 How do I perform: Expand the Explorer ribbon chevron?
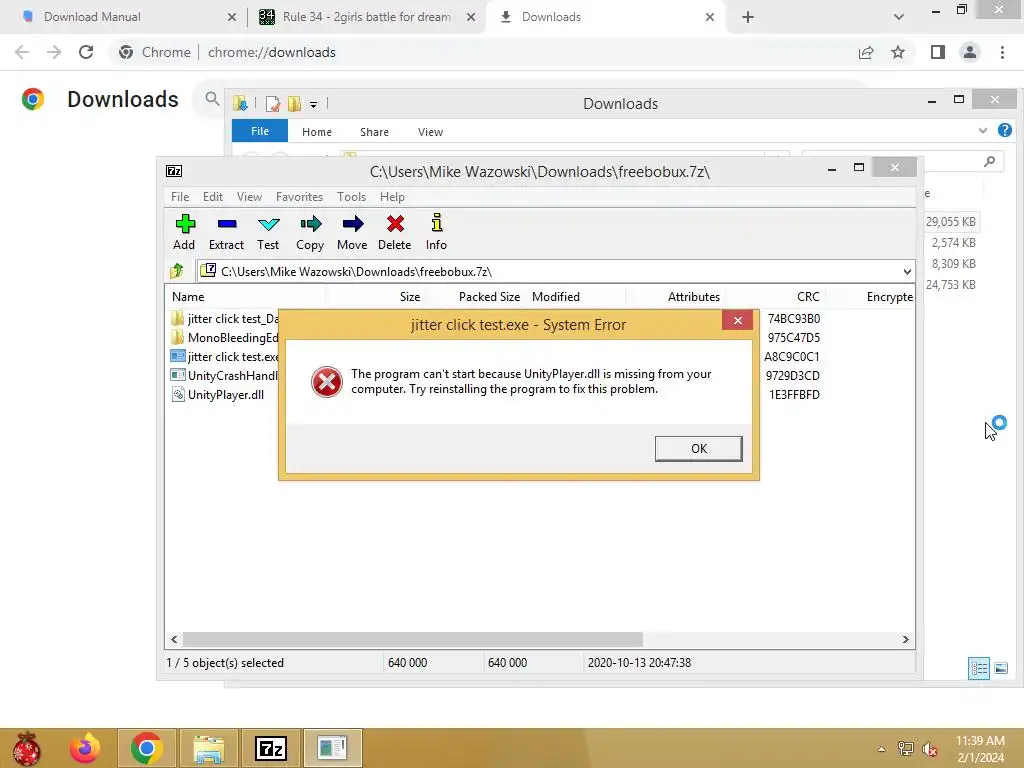point(982,131)
